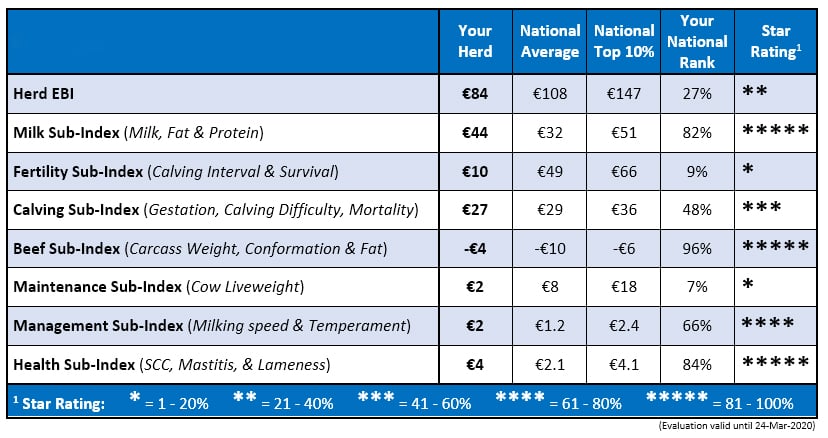828x438 pixels.
Task: Click the €84 Herd EBI value
Action: click(x=475, y=93)
